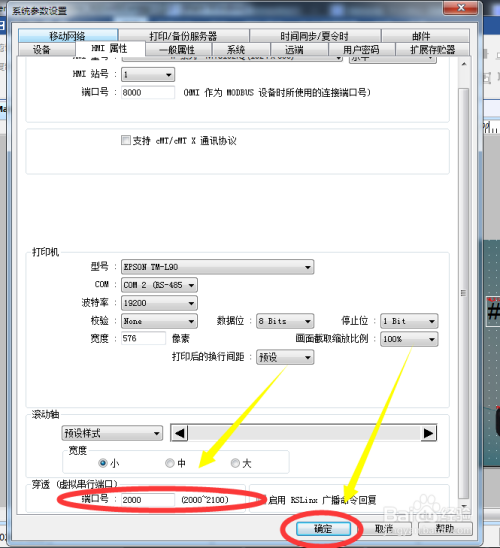Viewport: 500px width, 548px height.
Task: Open the 设备 tab
Action: point(46,49)
